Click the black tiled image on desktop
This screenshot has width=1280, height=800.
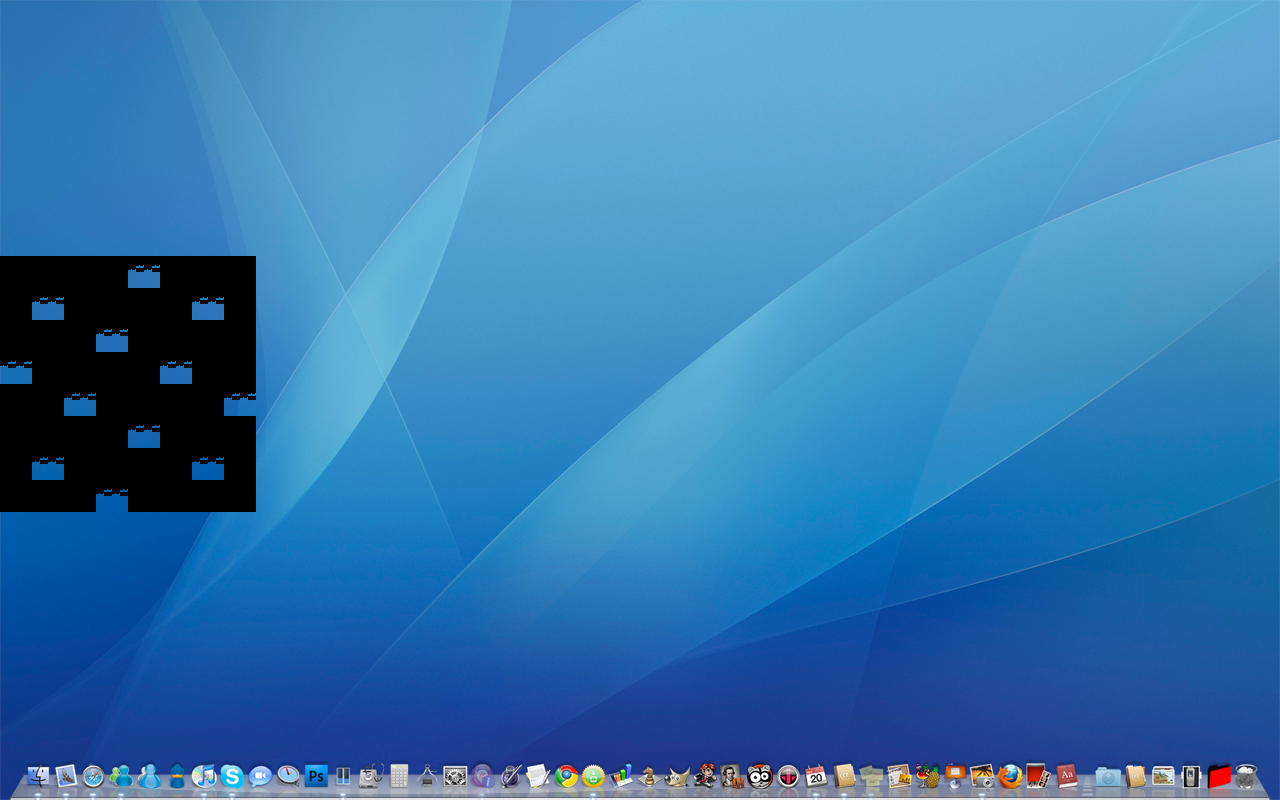coord(128,384)
